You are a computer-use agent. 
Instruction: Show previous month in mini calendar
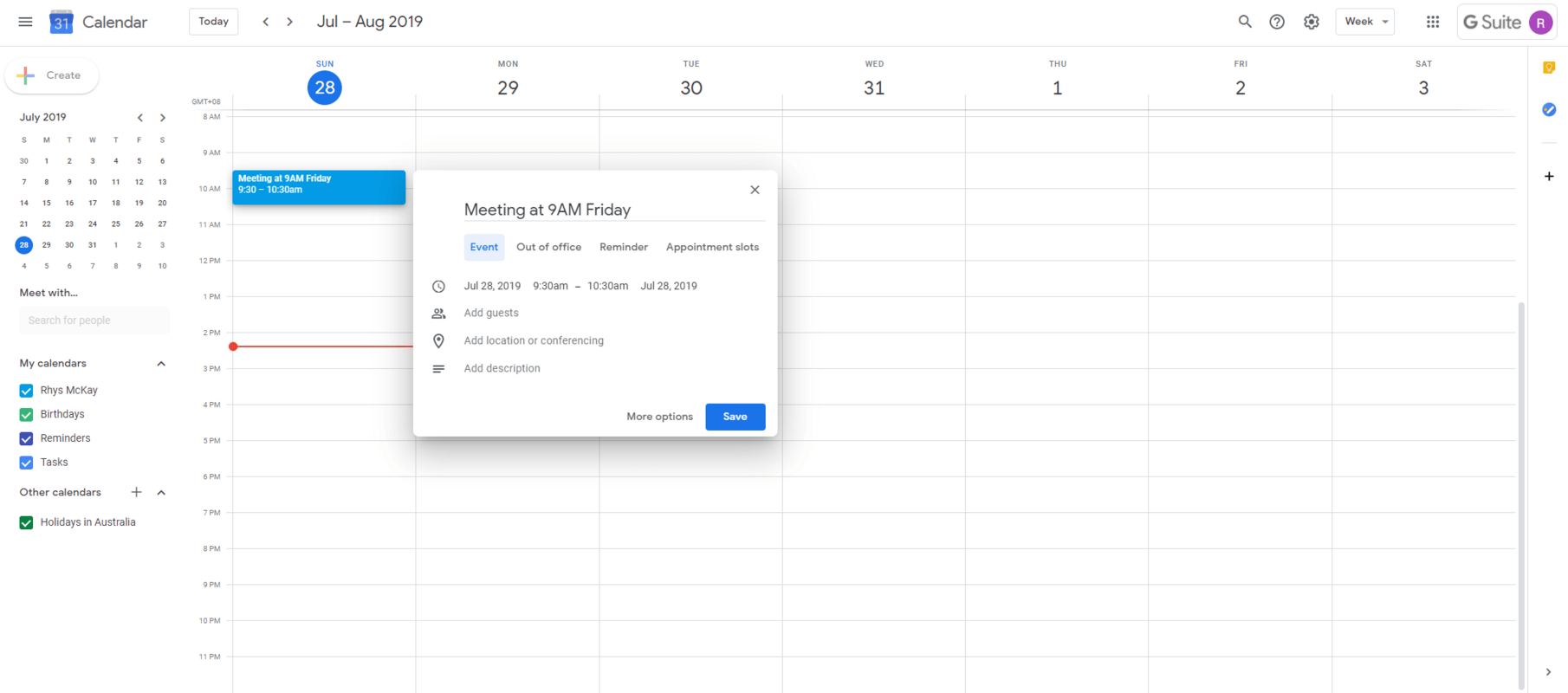click(x=140, y=118)
